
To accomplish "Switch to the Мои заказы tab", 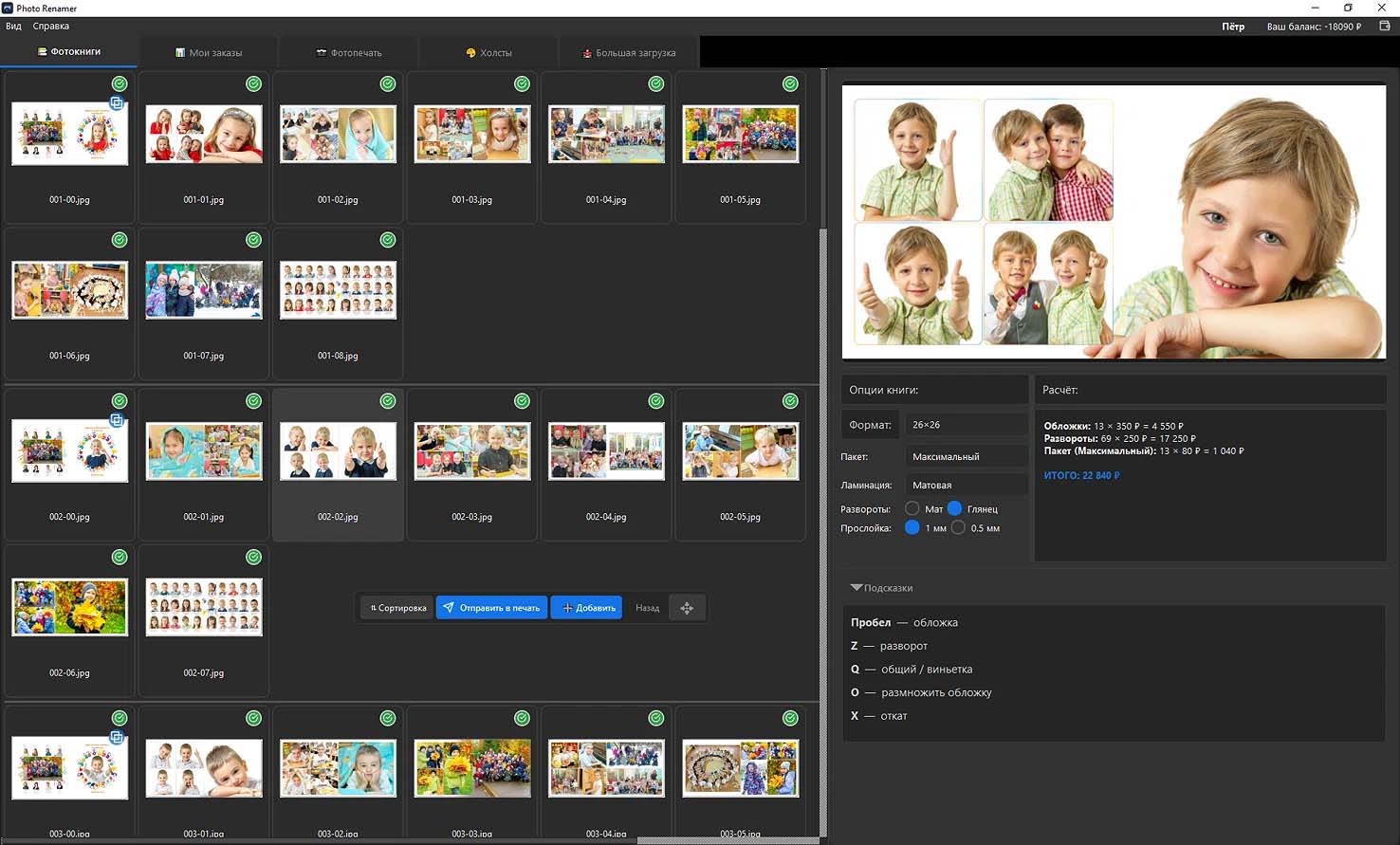I will tap(209, 53).
